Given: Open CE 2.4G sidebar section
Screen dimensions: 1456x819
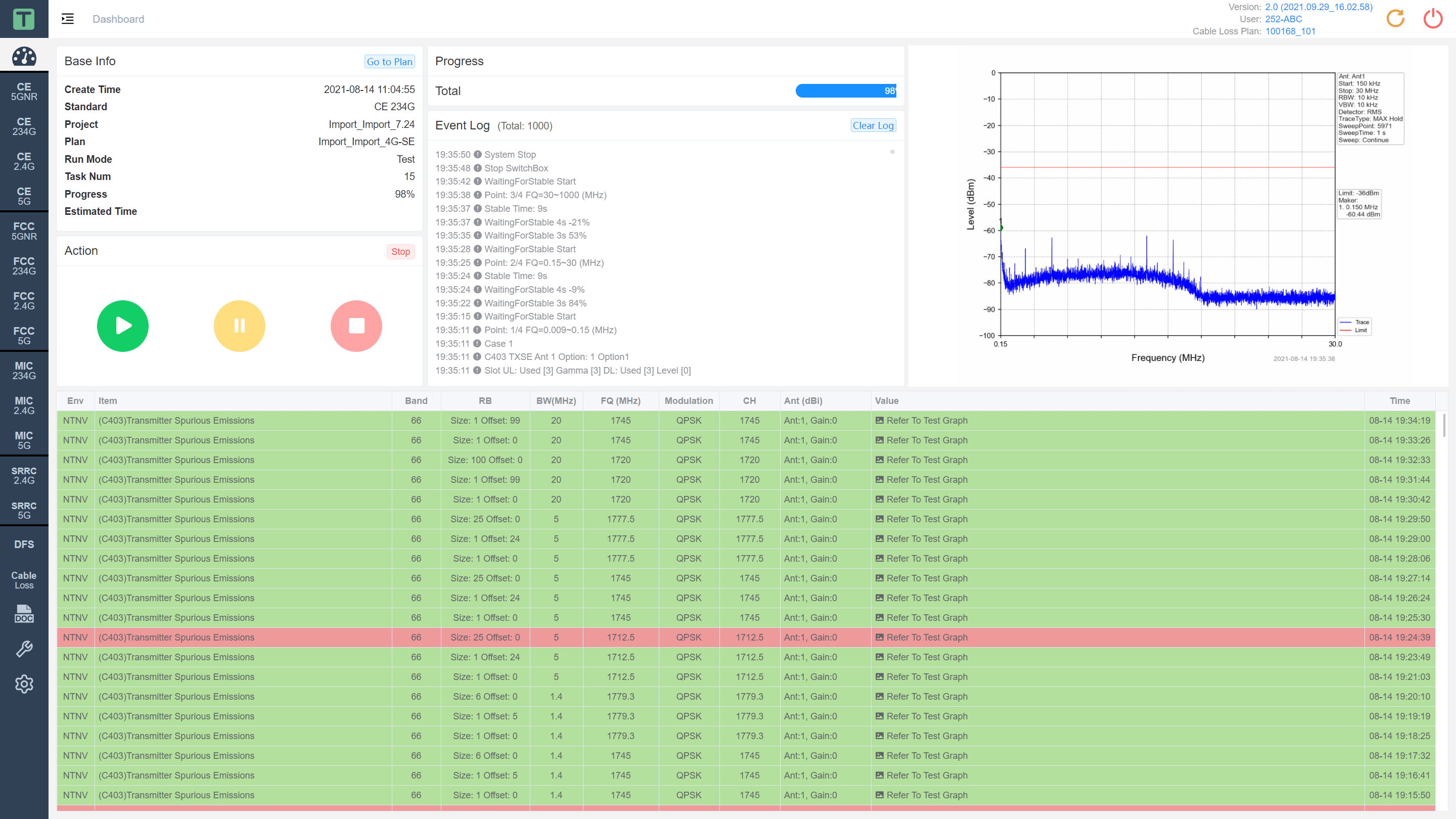Looking at the screenshot, I should click(24, 162).
